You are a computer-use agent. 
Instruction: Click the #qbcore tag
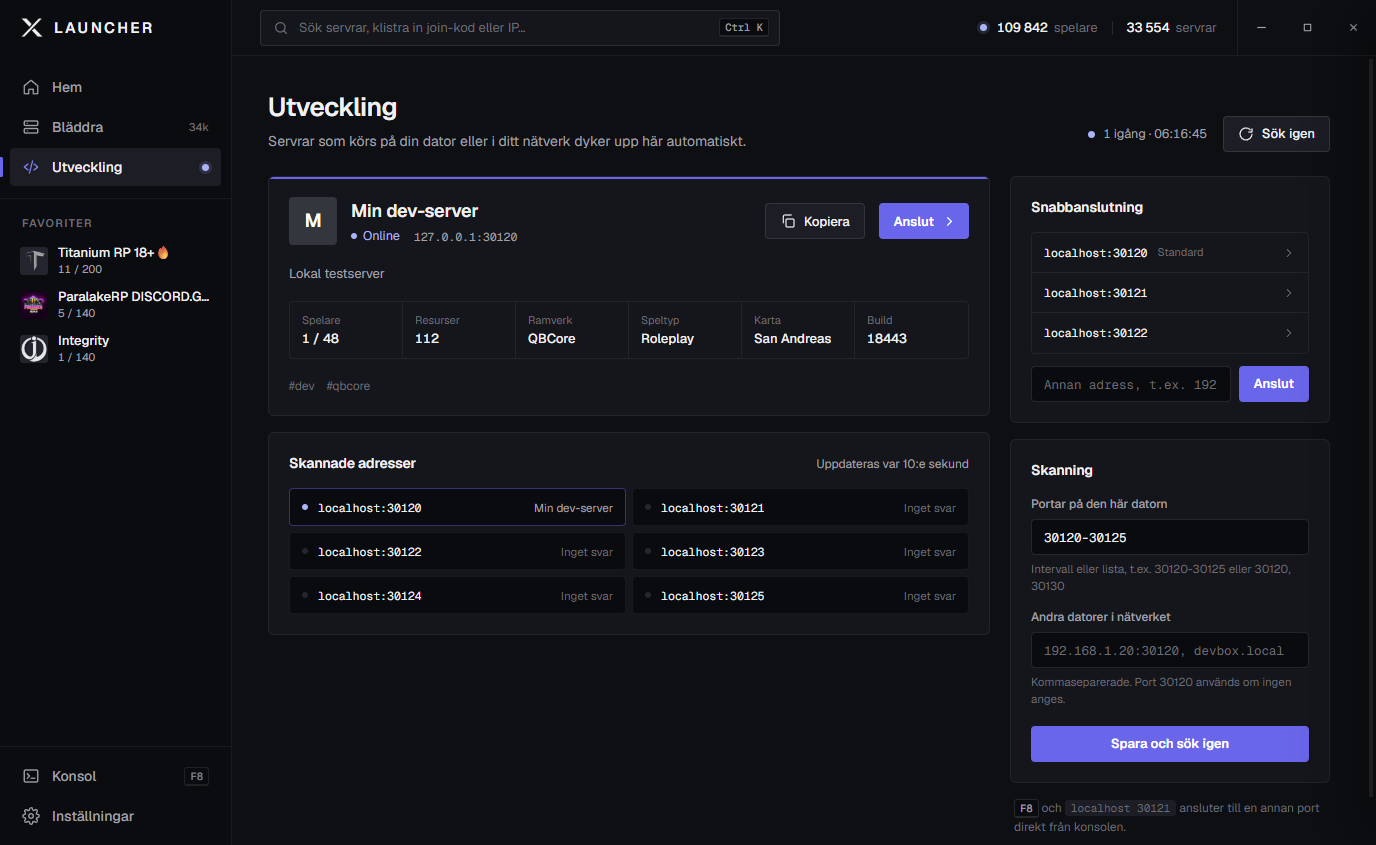tap(348, 385)
